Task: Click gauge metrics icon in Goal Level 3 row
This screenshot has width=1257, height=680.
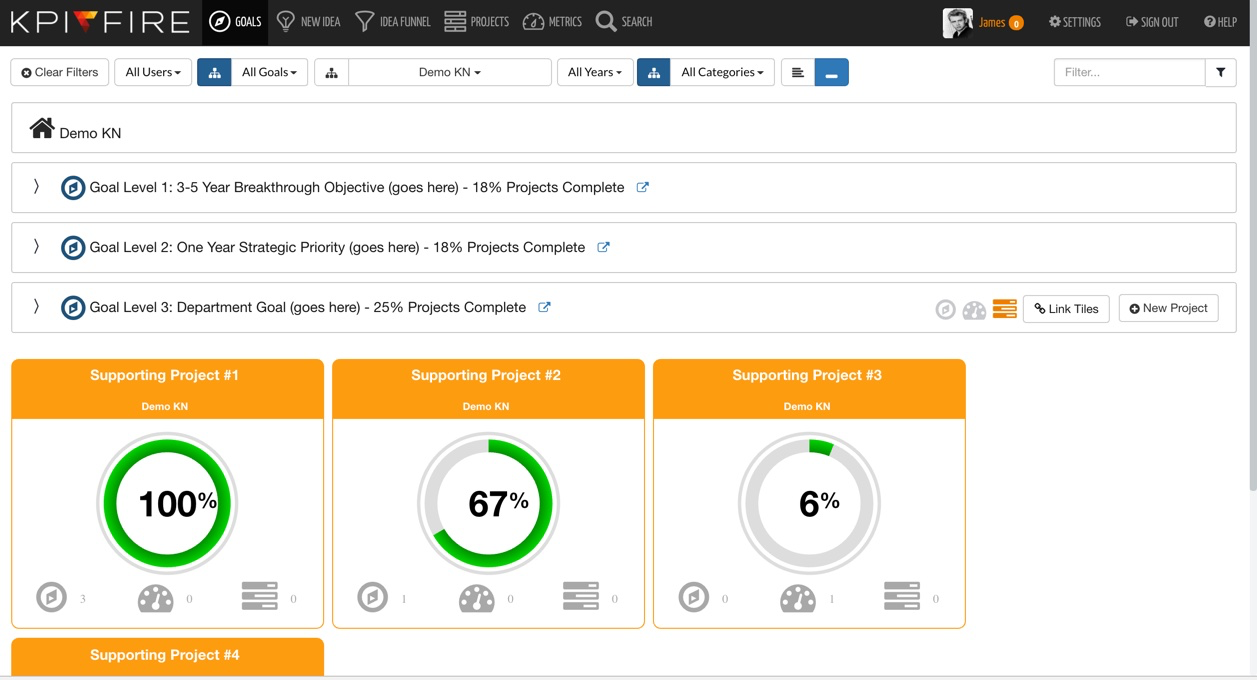Action: [974, 310]
